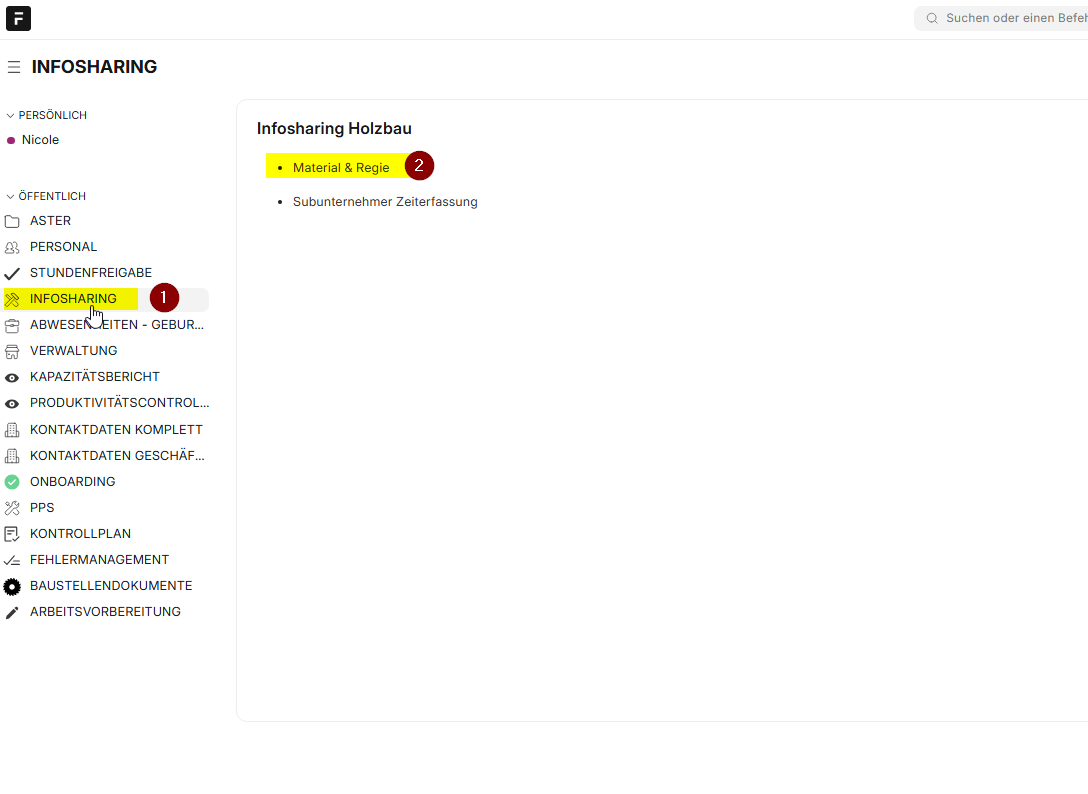Click the KAPAZITÄTSBERICHT eye icon

pyautogui.click(x=12, y=377)
